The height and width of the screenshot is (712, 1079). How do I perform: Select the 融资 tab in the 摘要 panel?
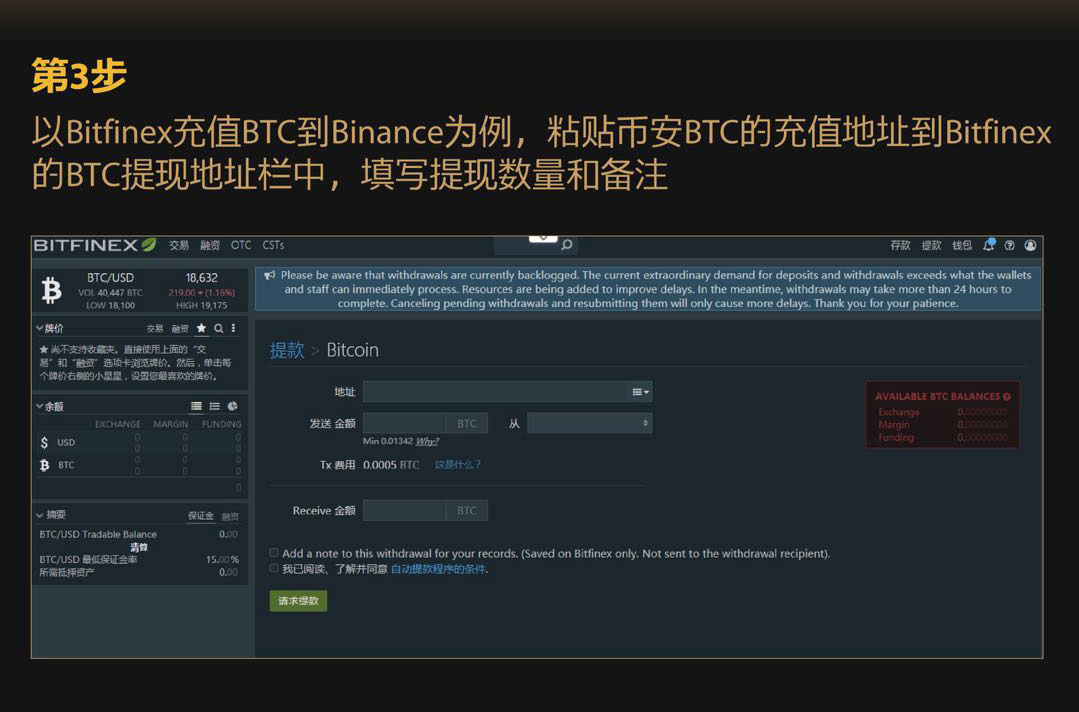[x=231, y=517]
